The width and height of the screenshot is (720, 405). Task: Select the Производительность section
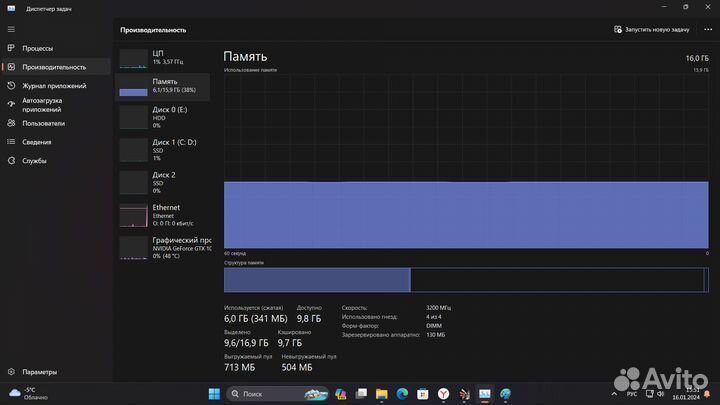click(x=56, y=67)
